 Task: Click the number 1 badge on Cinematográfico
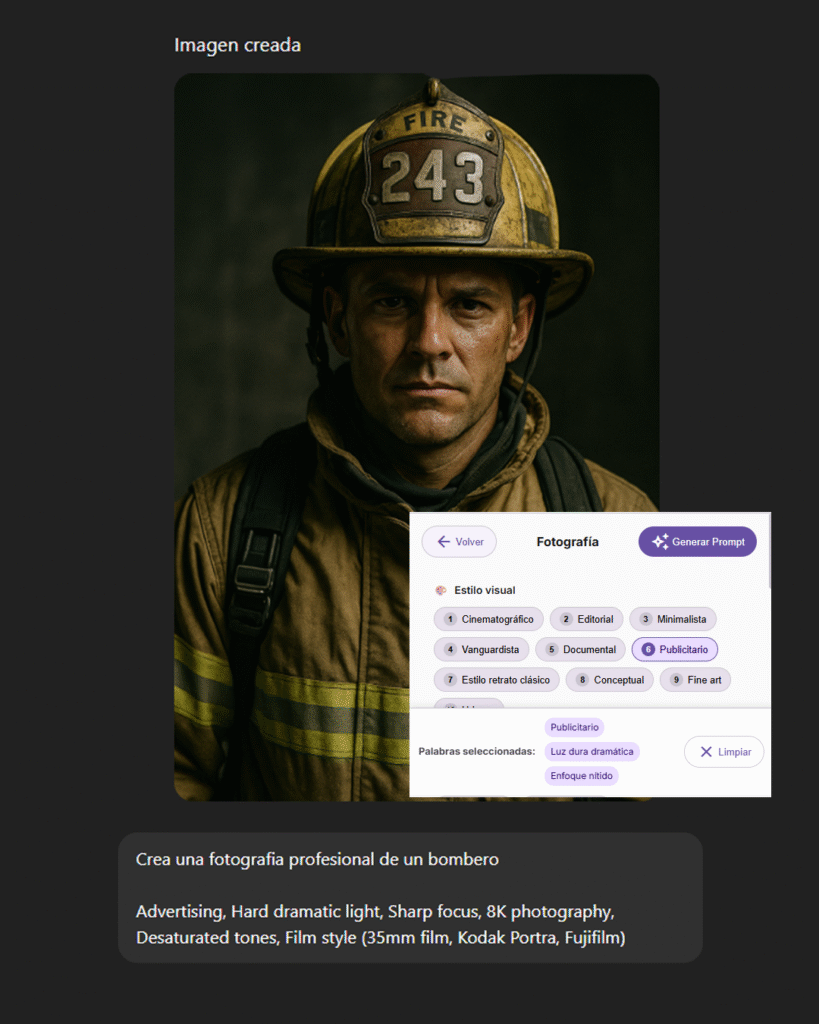(x=450, y=619)
